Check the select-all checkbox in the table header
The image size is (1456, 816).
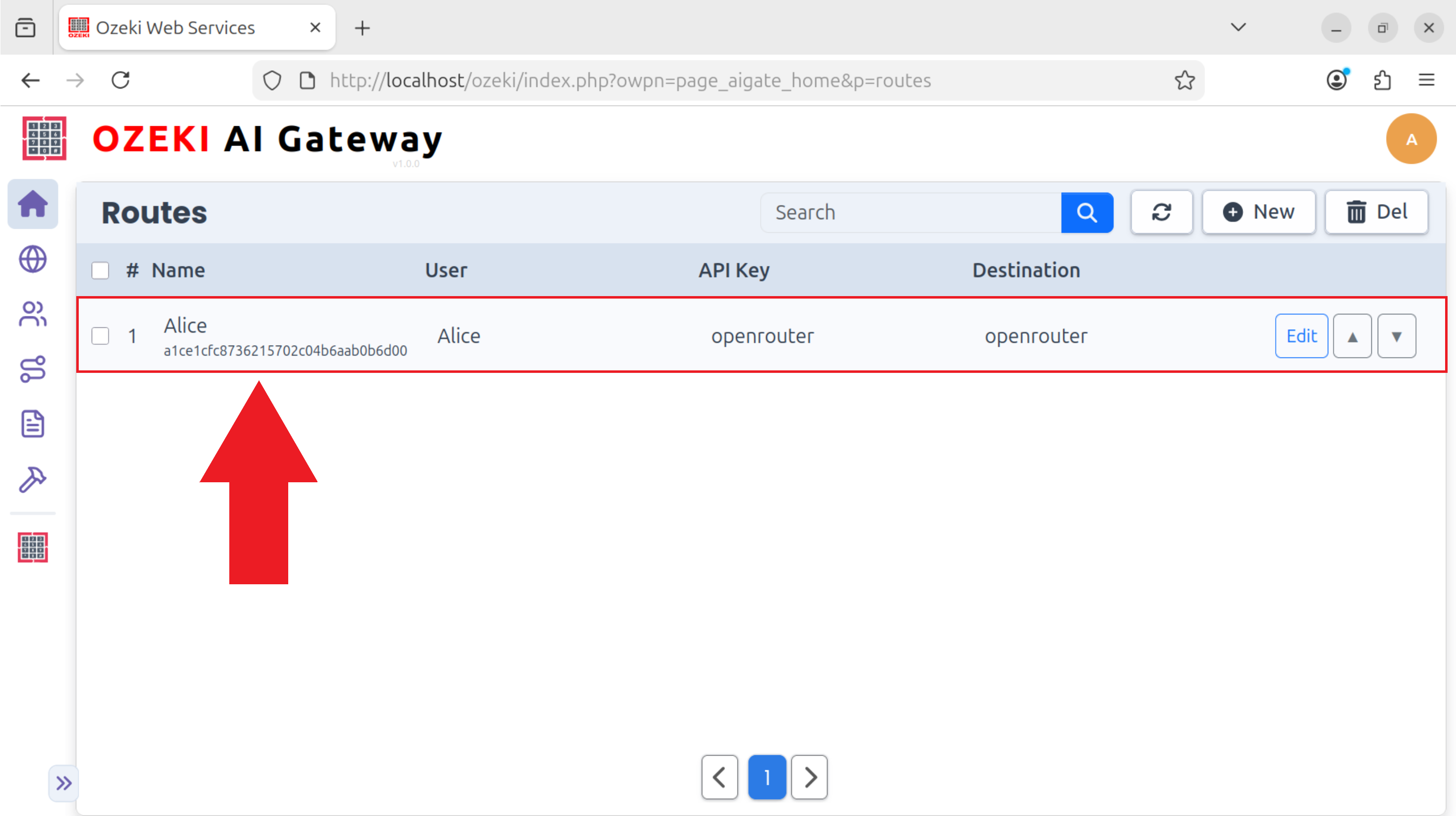(100, 271)
